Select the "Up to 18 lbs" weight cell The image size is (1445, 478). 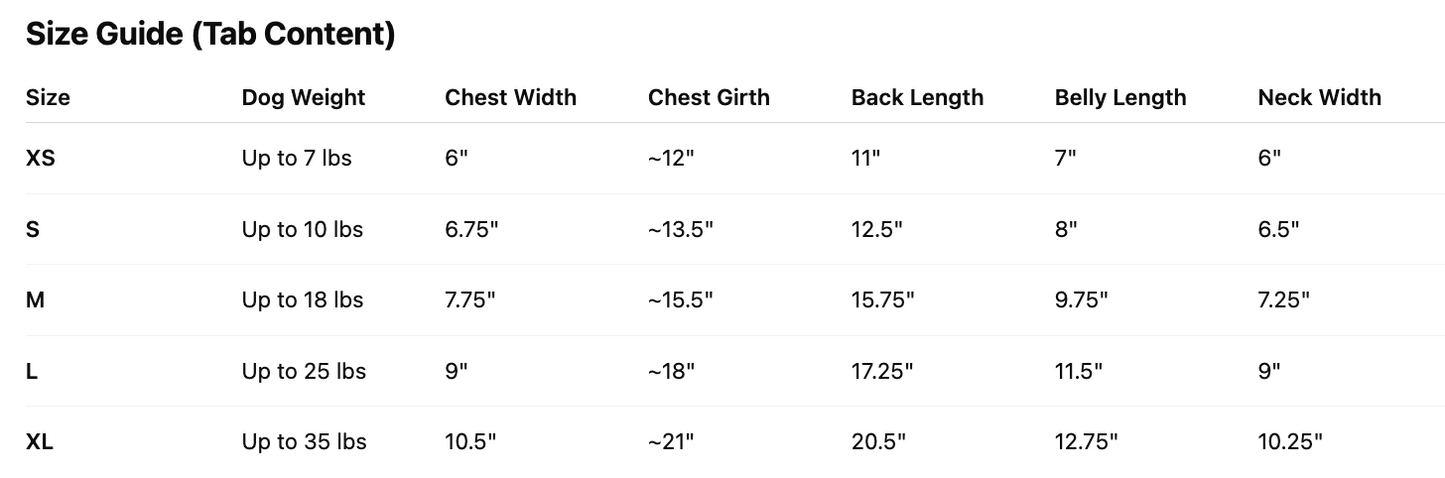click(x=302, y=300)
